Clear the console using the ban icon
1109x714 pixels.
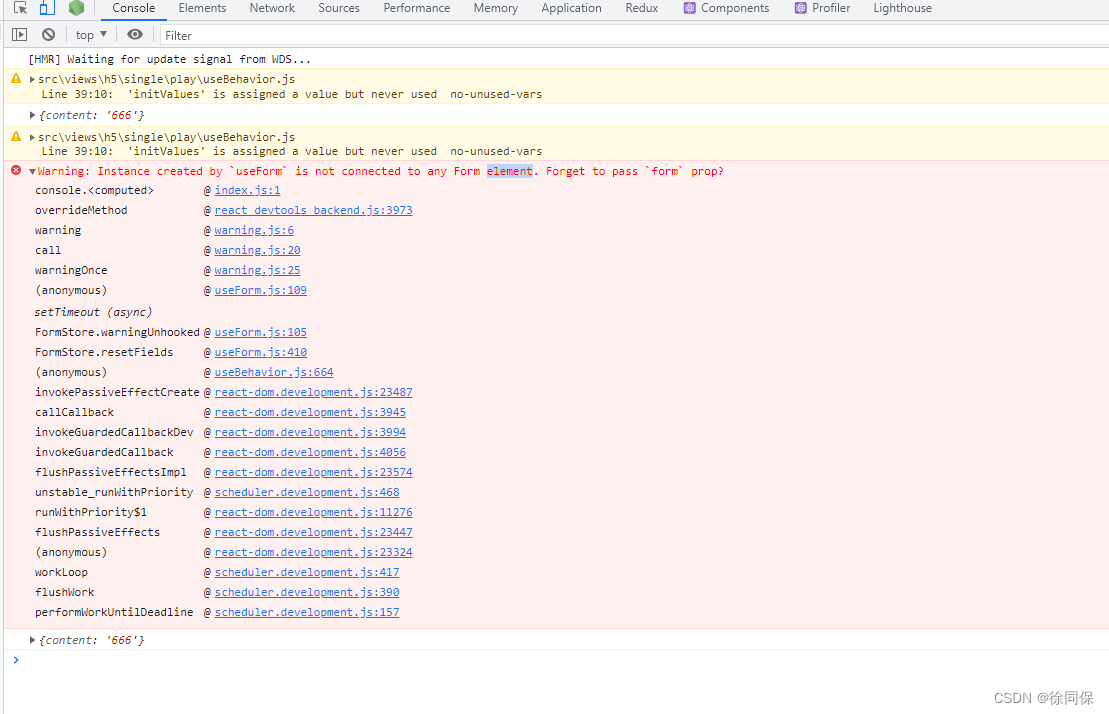(x=48, y=34)
